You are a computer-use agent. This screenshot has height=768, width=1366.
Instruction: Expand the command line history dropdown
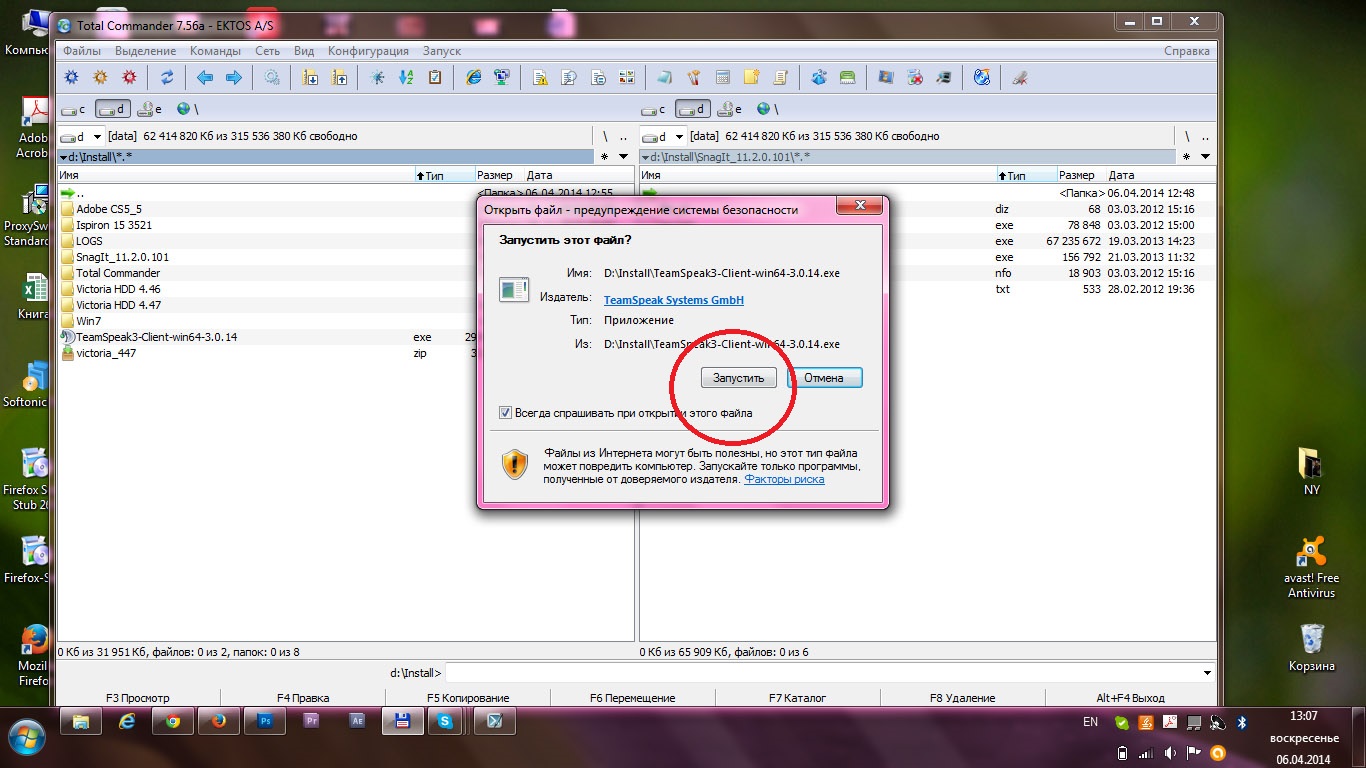(1207, 673)
